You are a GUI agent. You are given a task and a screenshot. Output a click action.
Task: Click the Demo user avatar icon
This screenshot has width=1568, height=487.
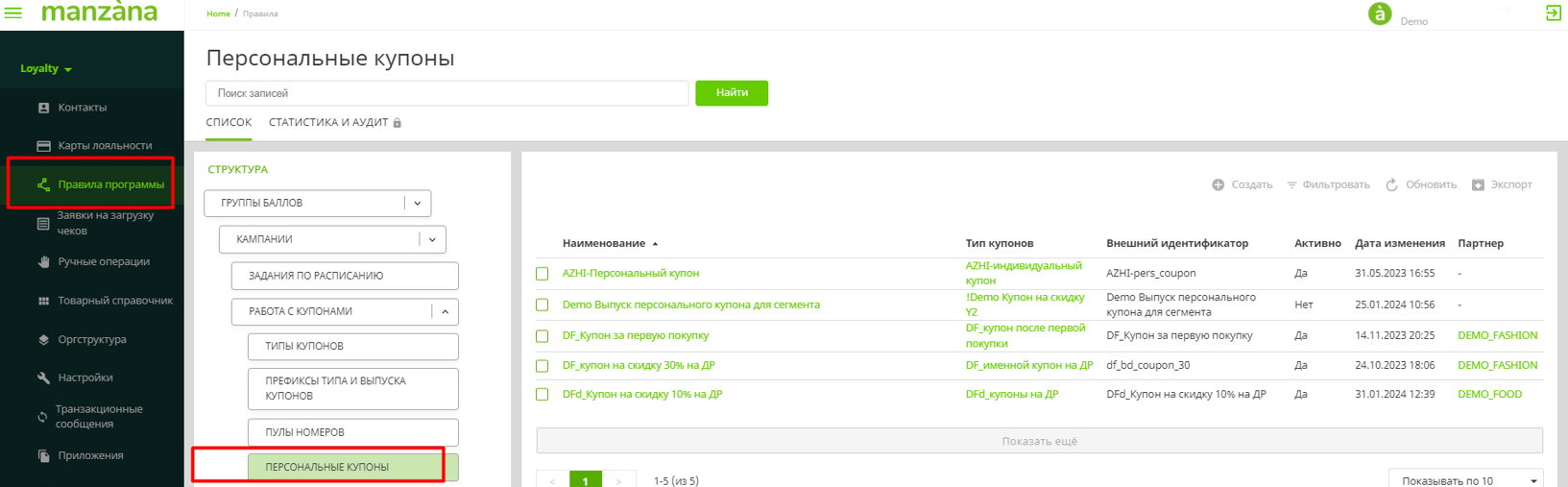pyautogui.click(x=1379, y=13)
